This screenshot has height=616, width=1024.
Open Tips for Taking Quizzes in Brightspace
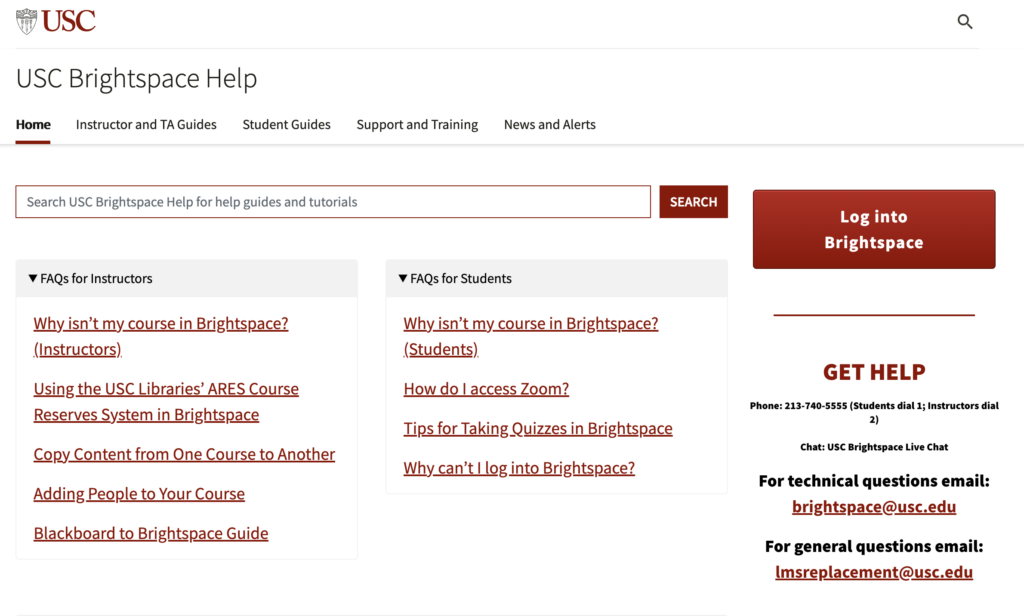537,428
